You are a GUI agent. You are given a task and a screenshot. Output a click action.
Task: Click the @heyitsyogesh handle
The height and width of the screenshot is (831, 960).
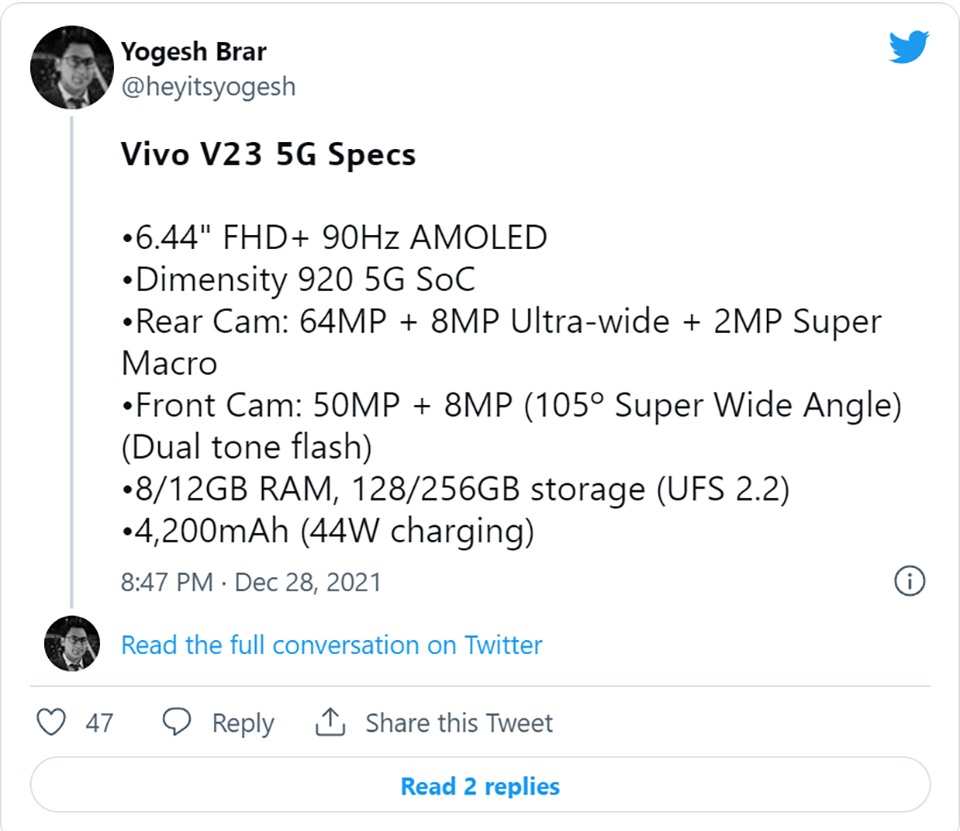pos(208,87)
